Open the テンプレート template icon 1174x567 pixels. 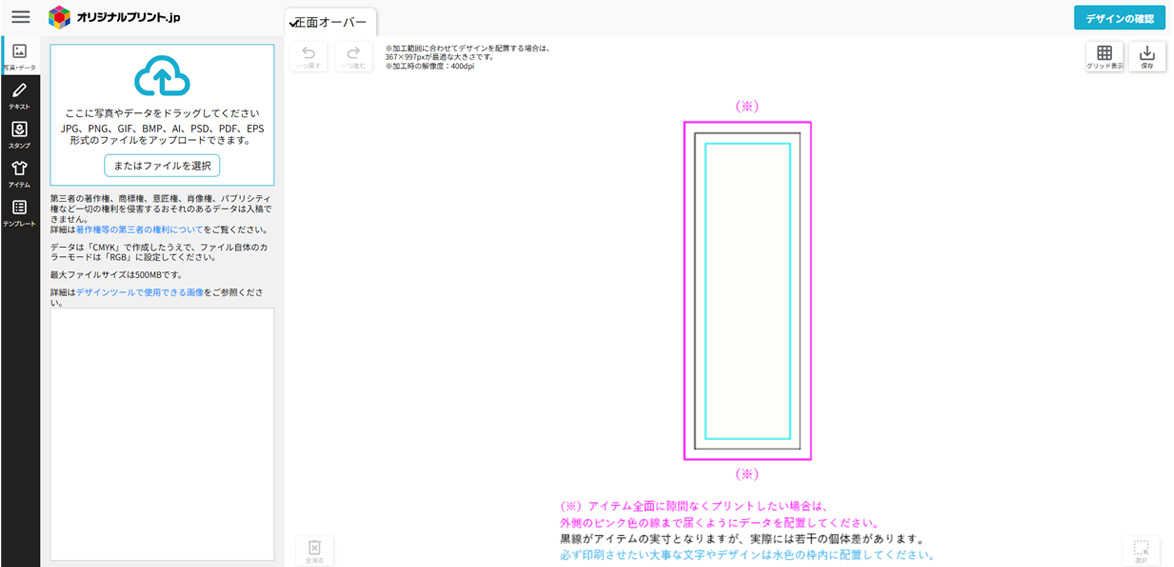tap(20, 212)
